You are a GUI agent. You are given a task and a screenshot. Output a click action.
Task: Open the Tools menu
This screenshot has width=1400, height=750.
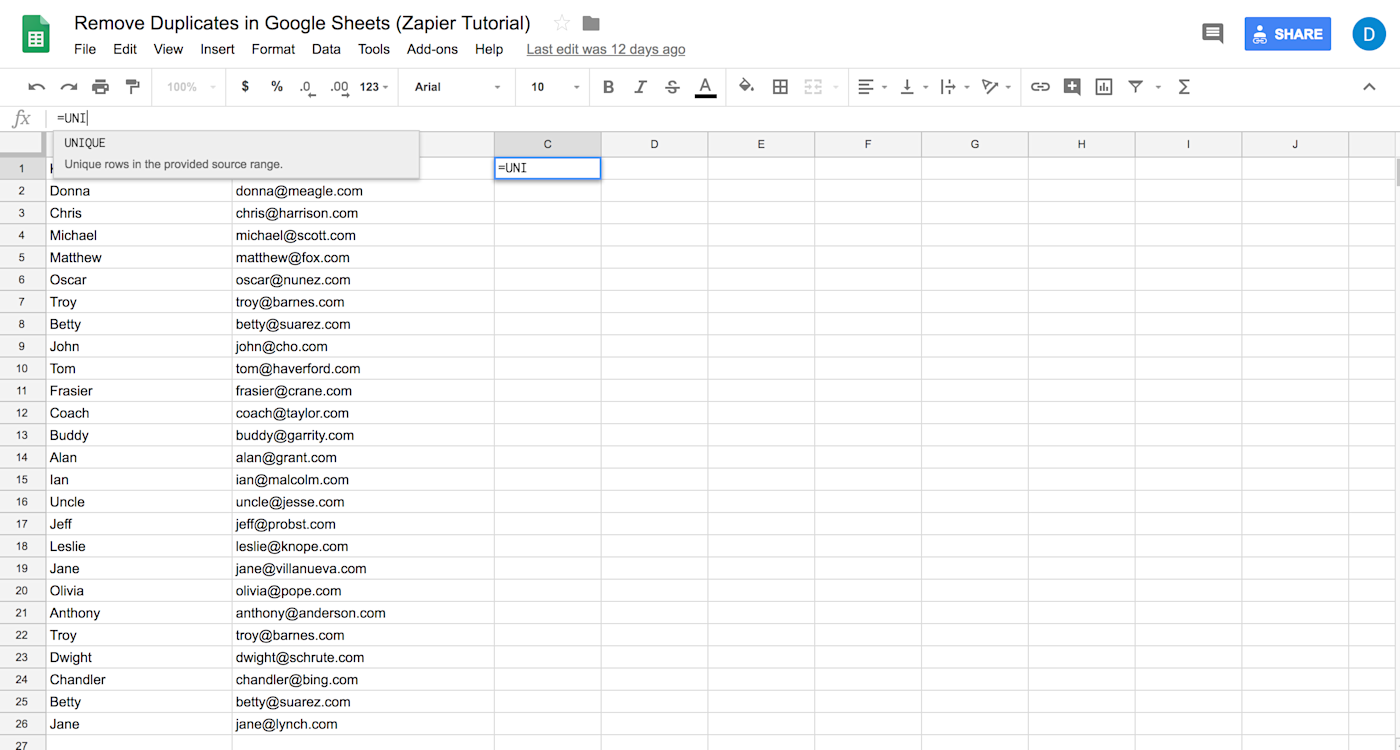pyautogui.click(x=374, y=49)
